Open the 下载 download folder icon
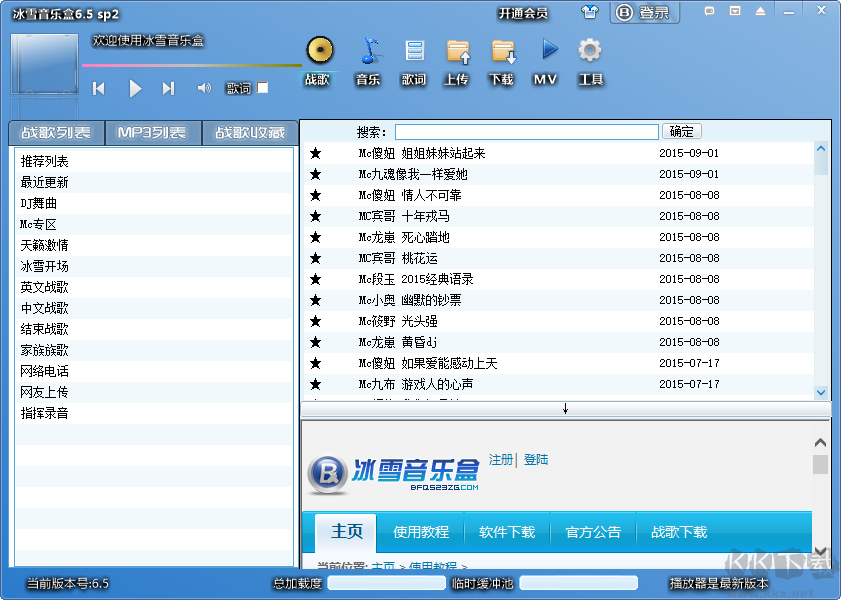This screenshot has height=600, width=841. click(x=502, y=51)
